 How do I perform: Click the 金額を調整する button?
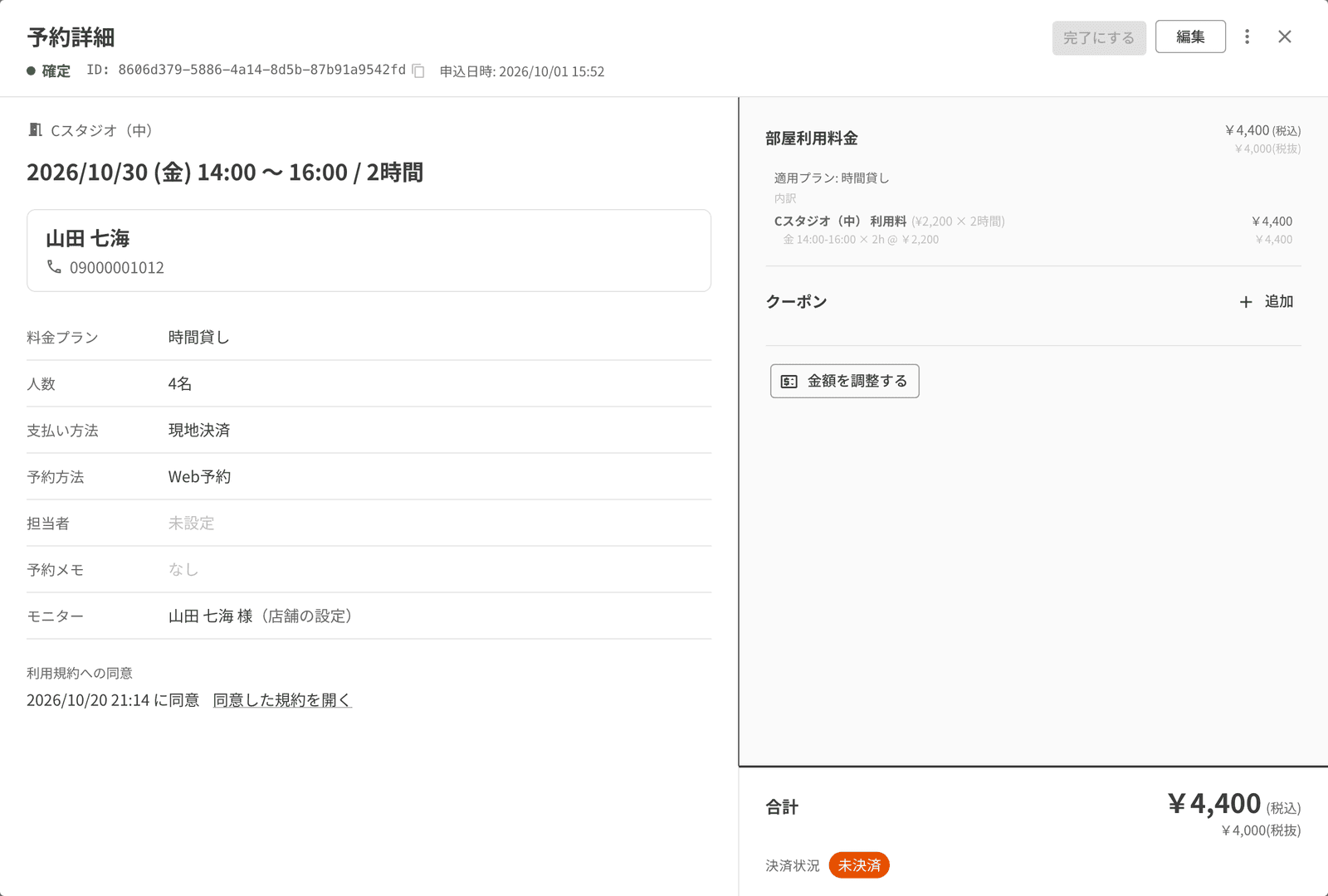[x=844, y=381]
